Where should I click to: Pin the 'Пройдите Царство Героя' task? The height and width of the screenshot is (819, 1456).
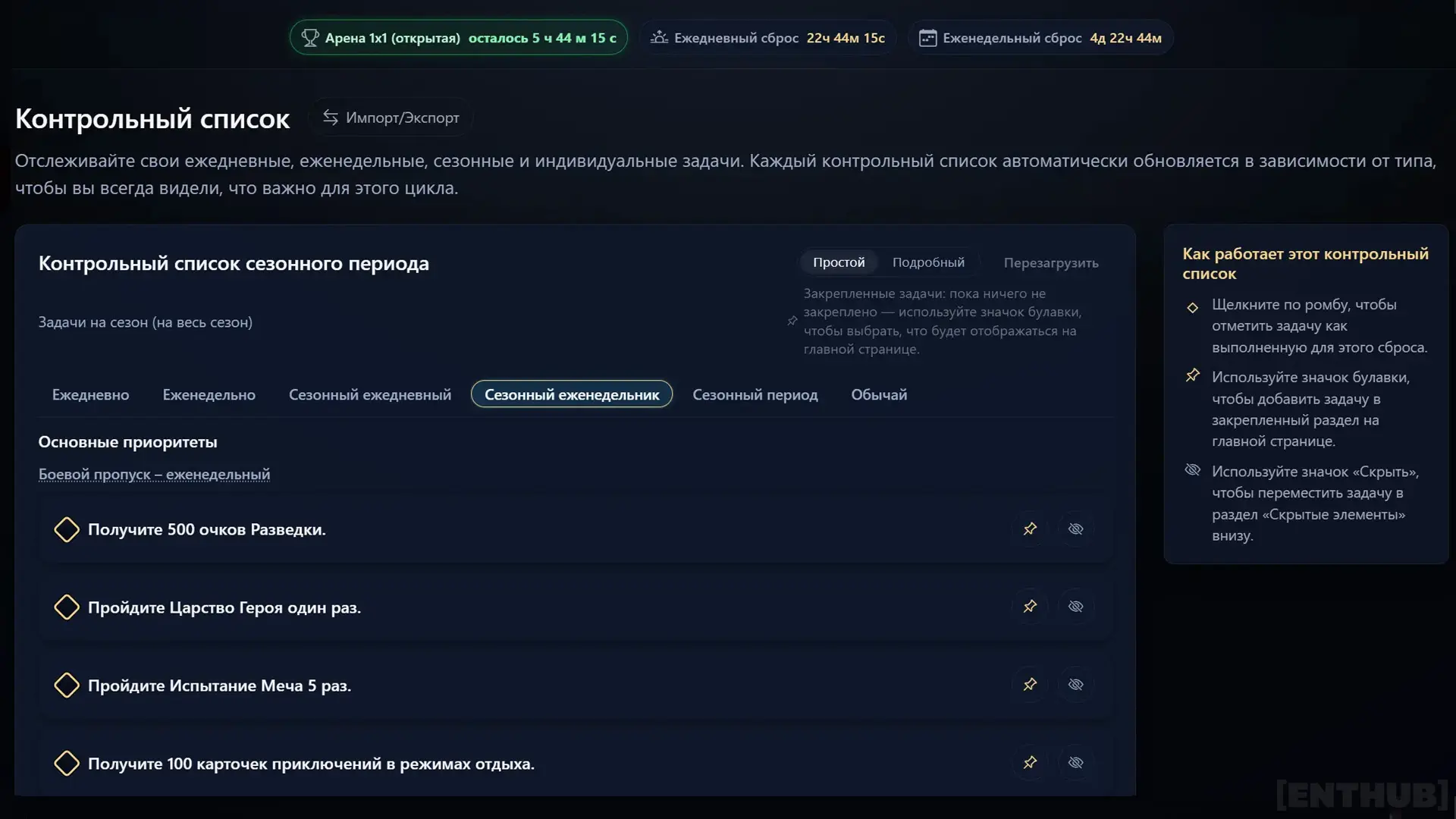(1030, 607)
